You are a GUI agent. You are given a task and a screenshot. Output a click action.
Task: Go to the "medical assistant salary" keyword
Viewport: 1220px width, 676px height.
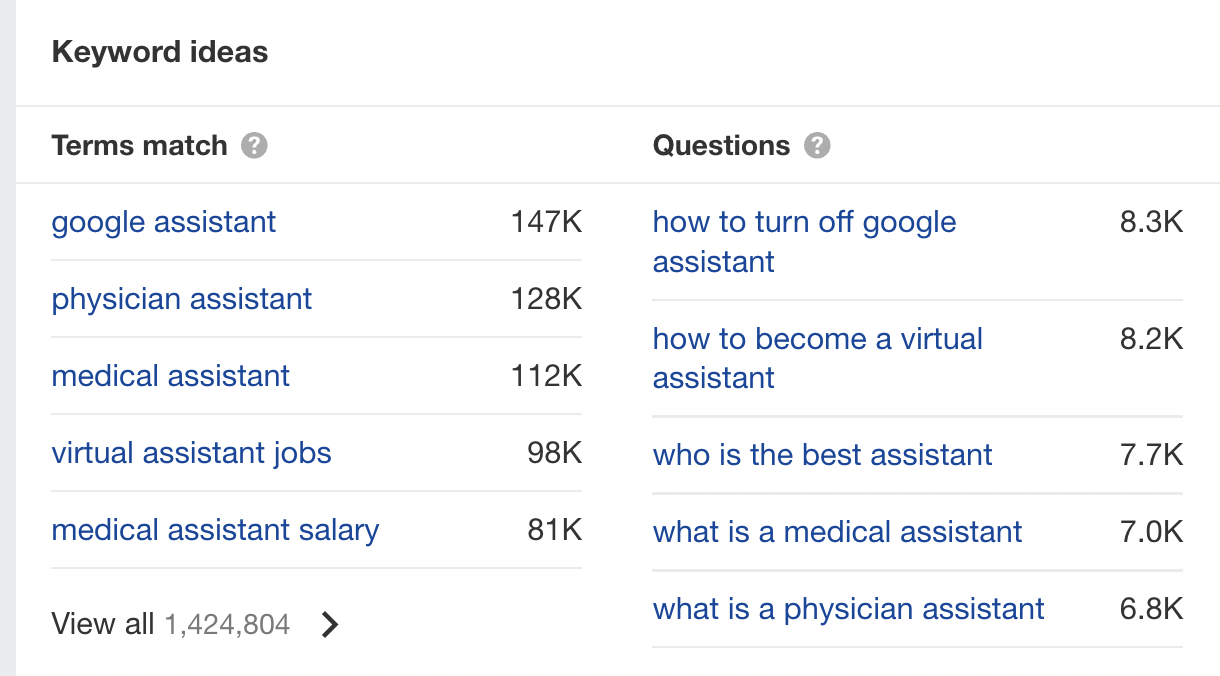click(x=215, y=530)
